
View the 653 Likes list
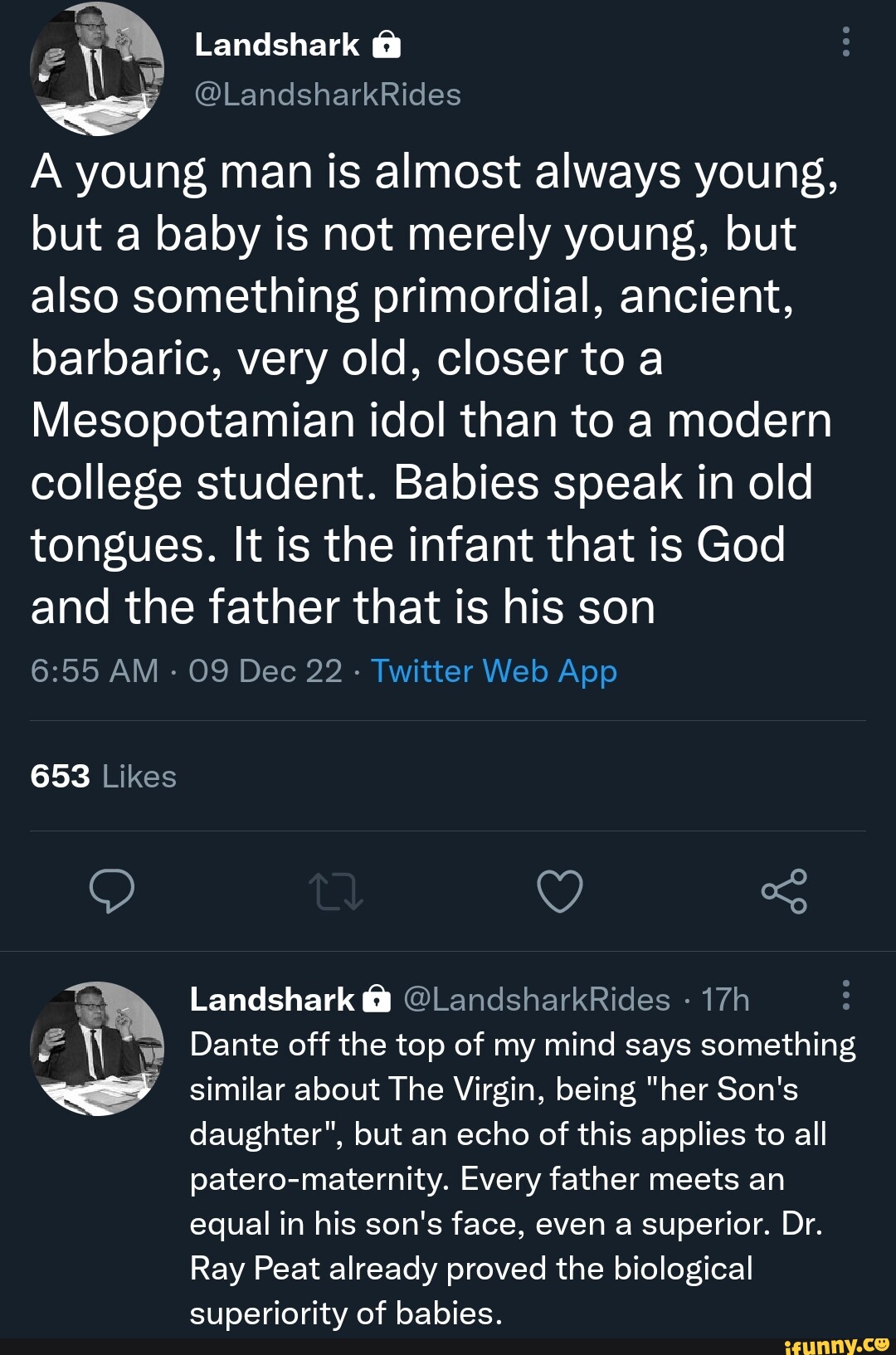pyautogui.click(x=104, y=777)
